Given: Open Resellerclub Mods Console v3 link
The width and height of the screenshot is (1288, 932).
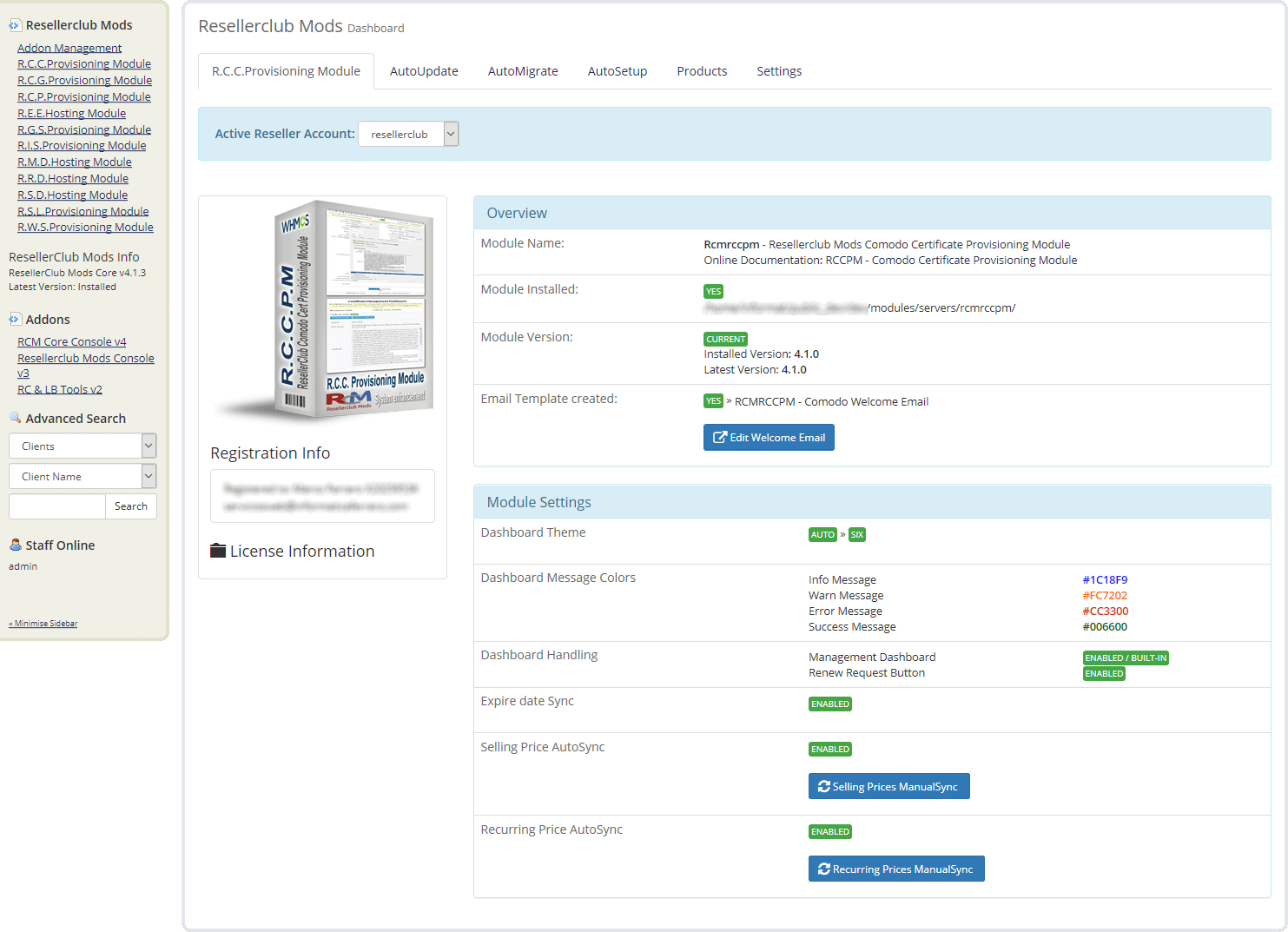Looking at the screenshot, I should point(86,366).
